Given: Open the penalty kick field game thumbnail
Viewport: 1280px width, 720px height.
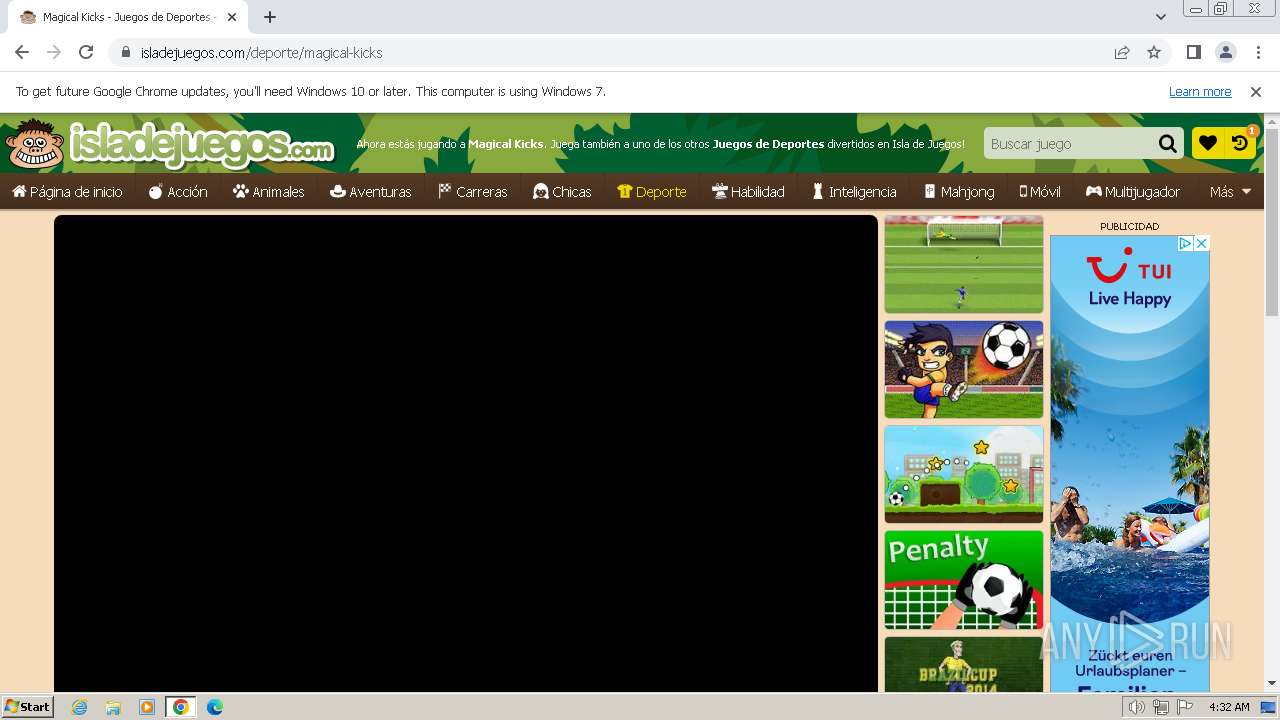Looking at the screenshot, I should (x=964, y=264).
